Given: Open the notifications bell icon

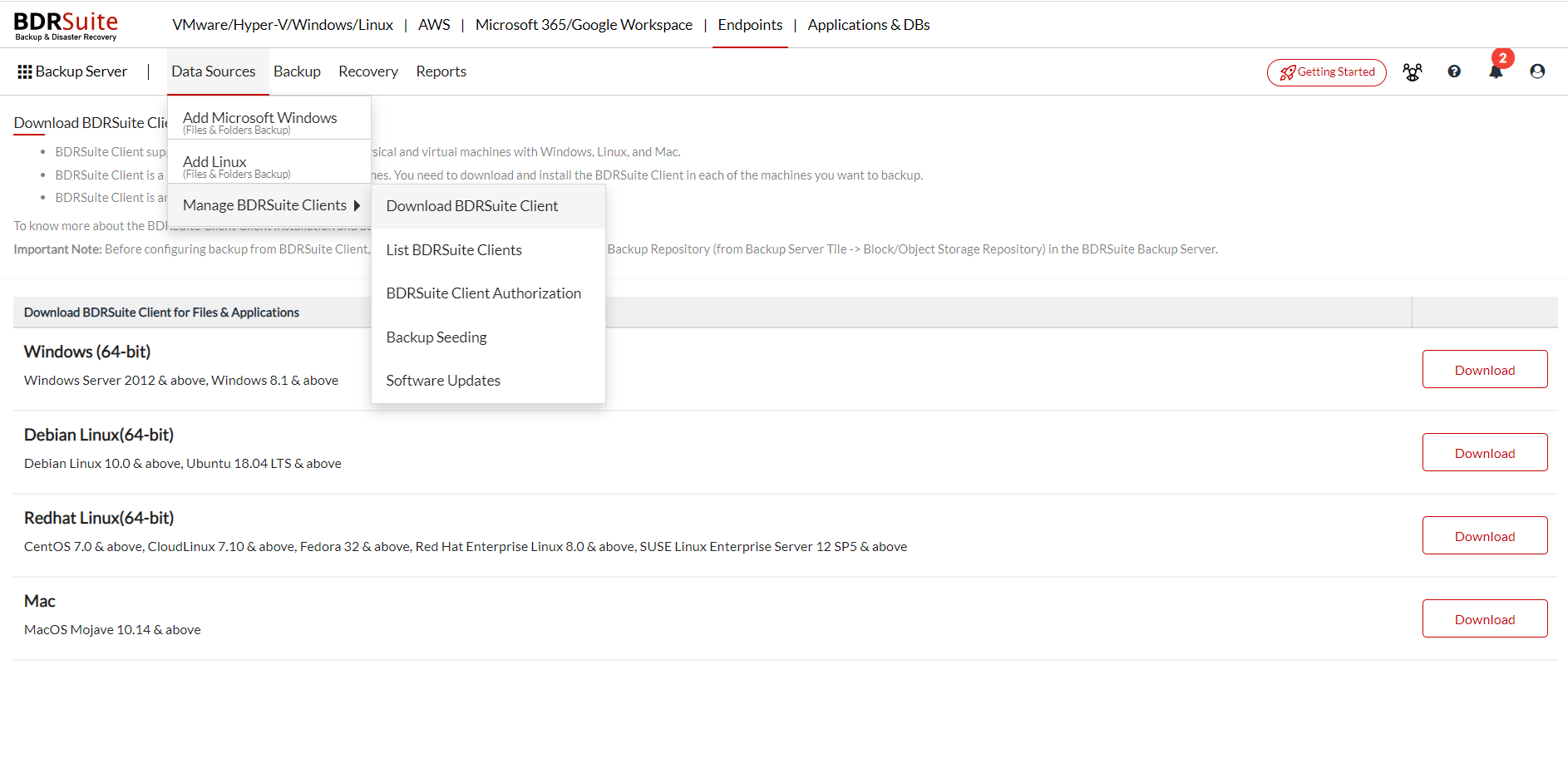Looking at the screenshot, I should [1496, 71].
